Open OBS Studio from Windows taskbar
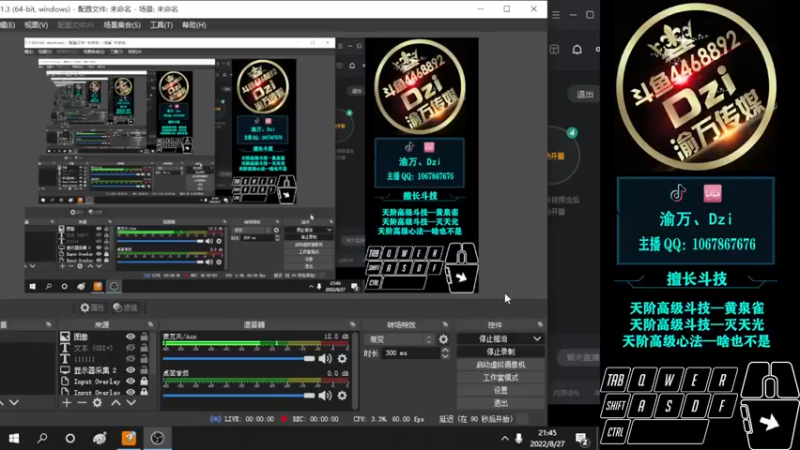Viewport: 800px width, 450px height. coord(157,438)
